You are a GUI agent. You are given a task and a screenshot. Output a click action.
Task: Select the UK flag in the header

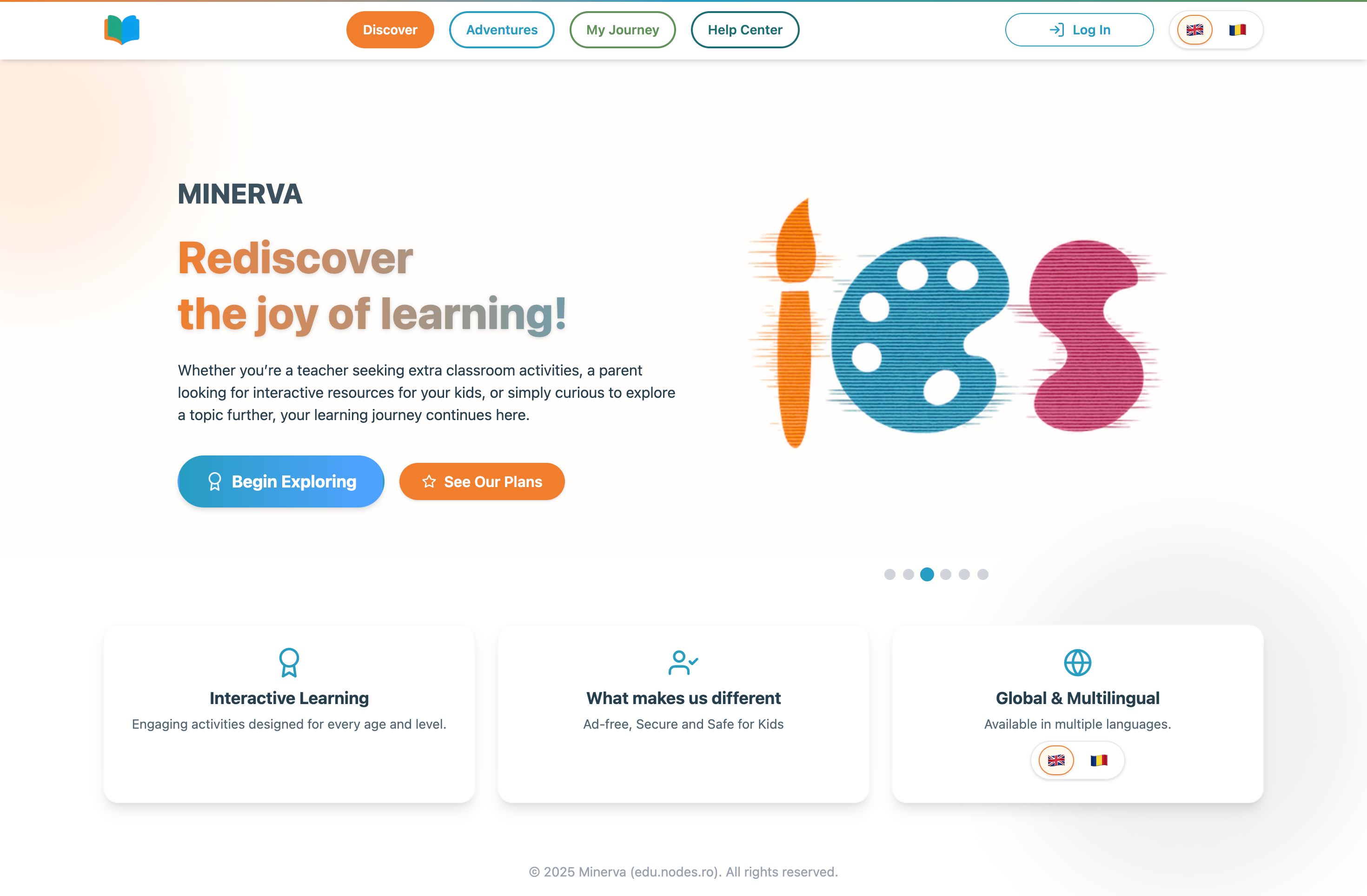pos(1194,30)
